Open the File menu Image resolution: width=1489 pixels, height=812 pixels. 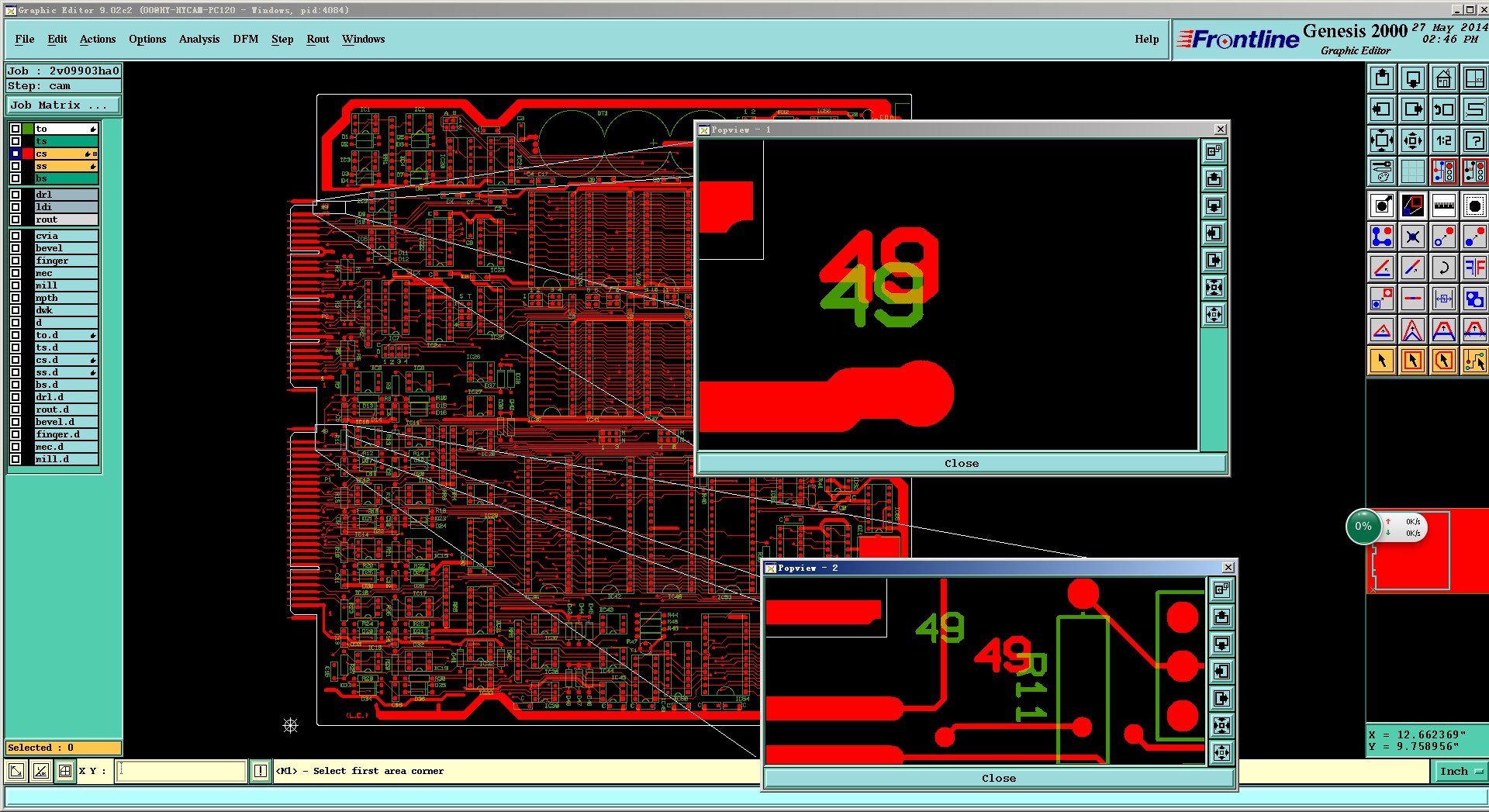coord(25,40)
